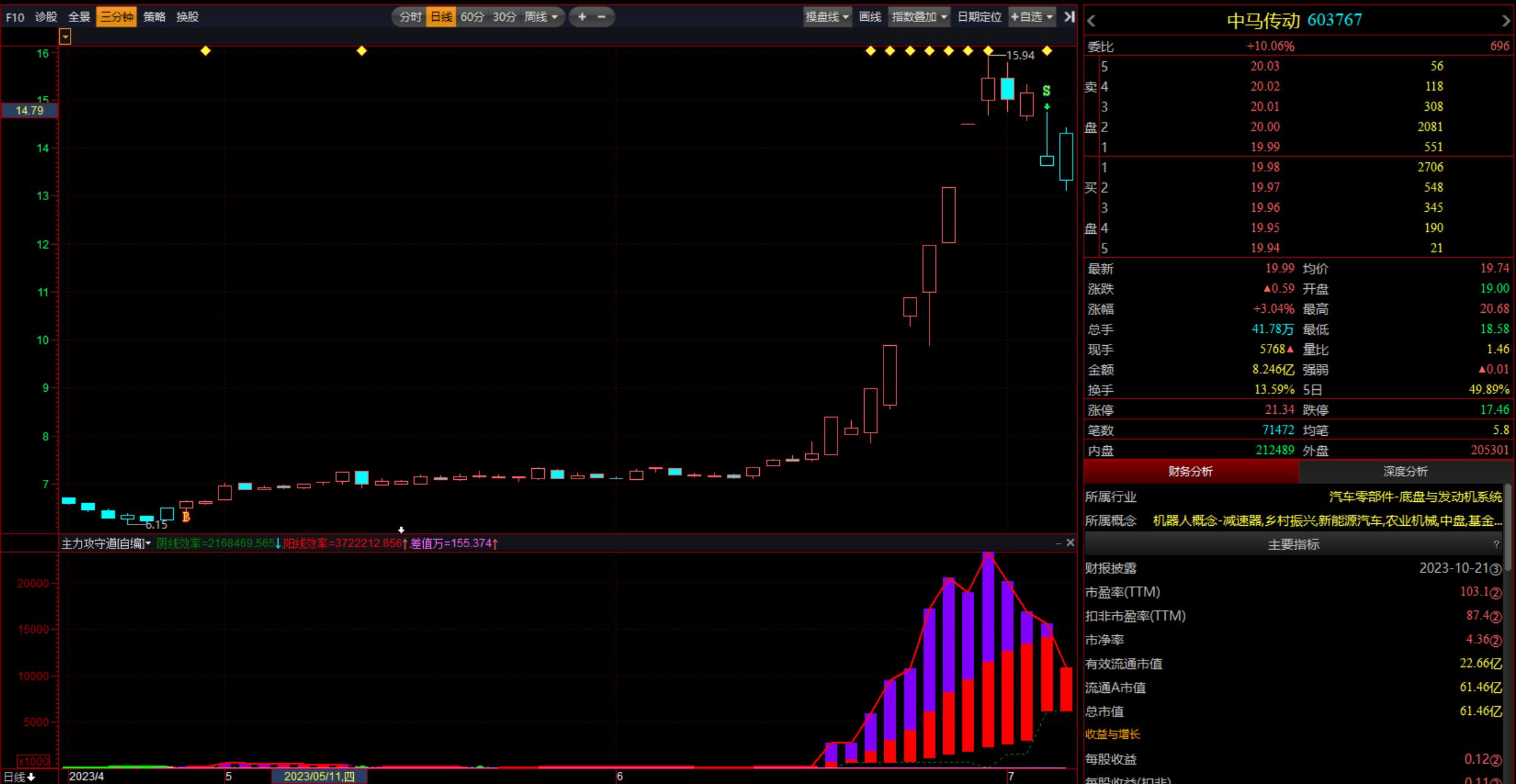Click the 日期定位 button
The image size is (1516, 784).
click(x=979, y=17)
